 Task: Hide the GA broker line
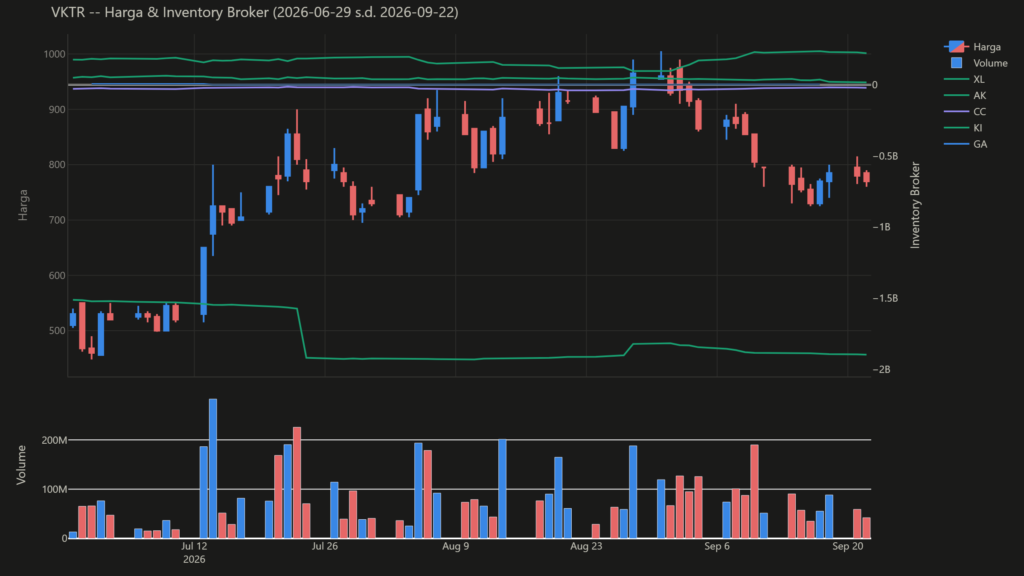tap(965, 144)
